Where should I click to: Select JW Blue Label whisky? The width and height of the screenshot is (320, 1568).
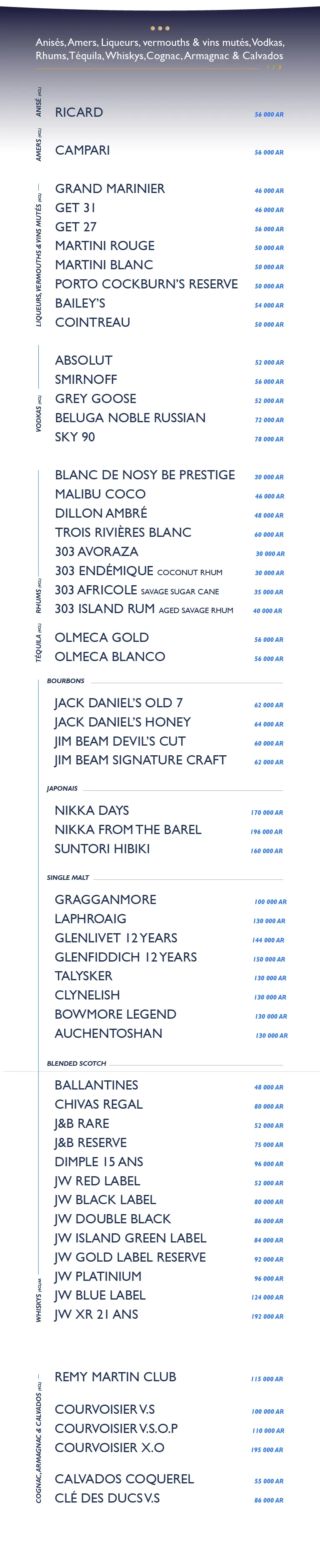[100, 1296]
